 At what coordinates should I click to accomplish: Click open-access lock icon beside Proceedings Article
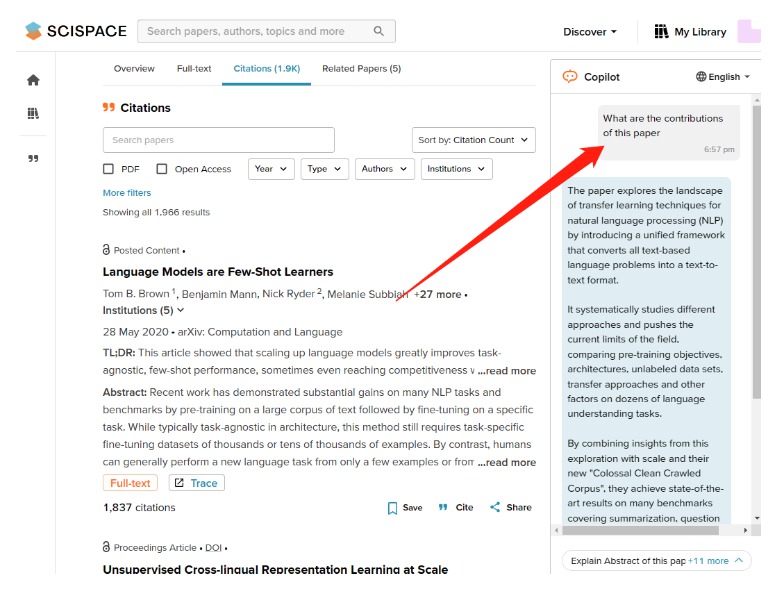pyautogui.click(x=106, y=547)
